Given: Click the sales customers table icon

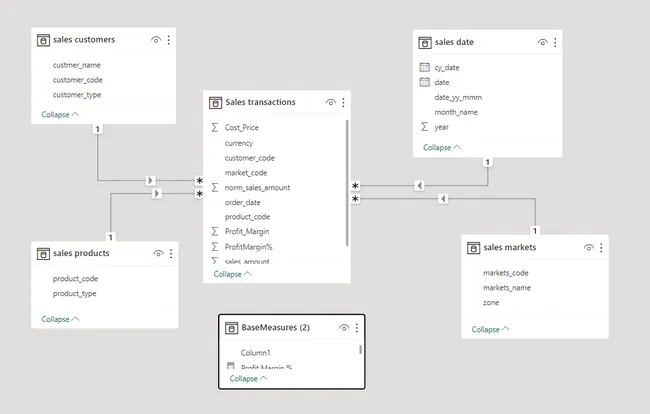Looking at the screenshot, I should click(x=43, y=40).
